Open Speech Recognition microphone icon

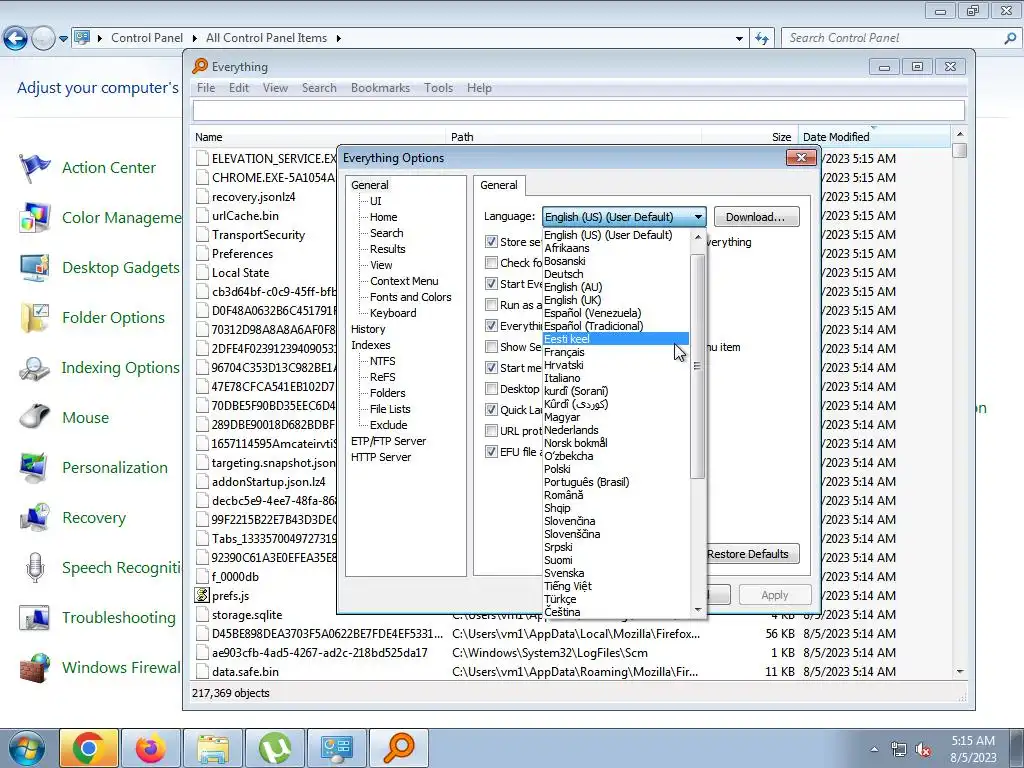click(x=35, y=568)
